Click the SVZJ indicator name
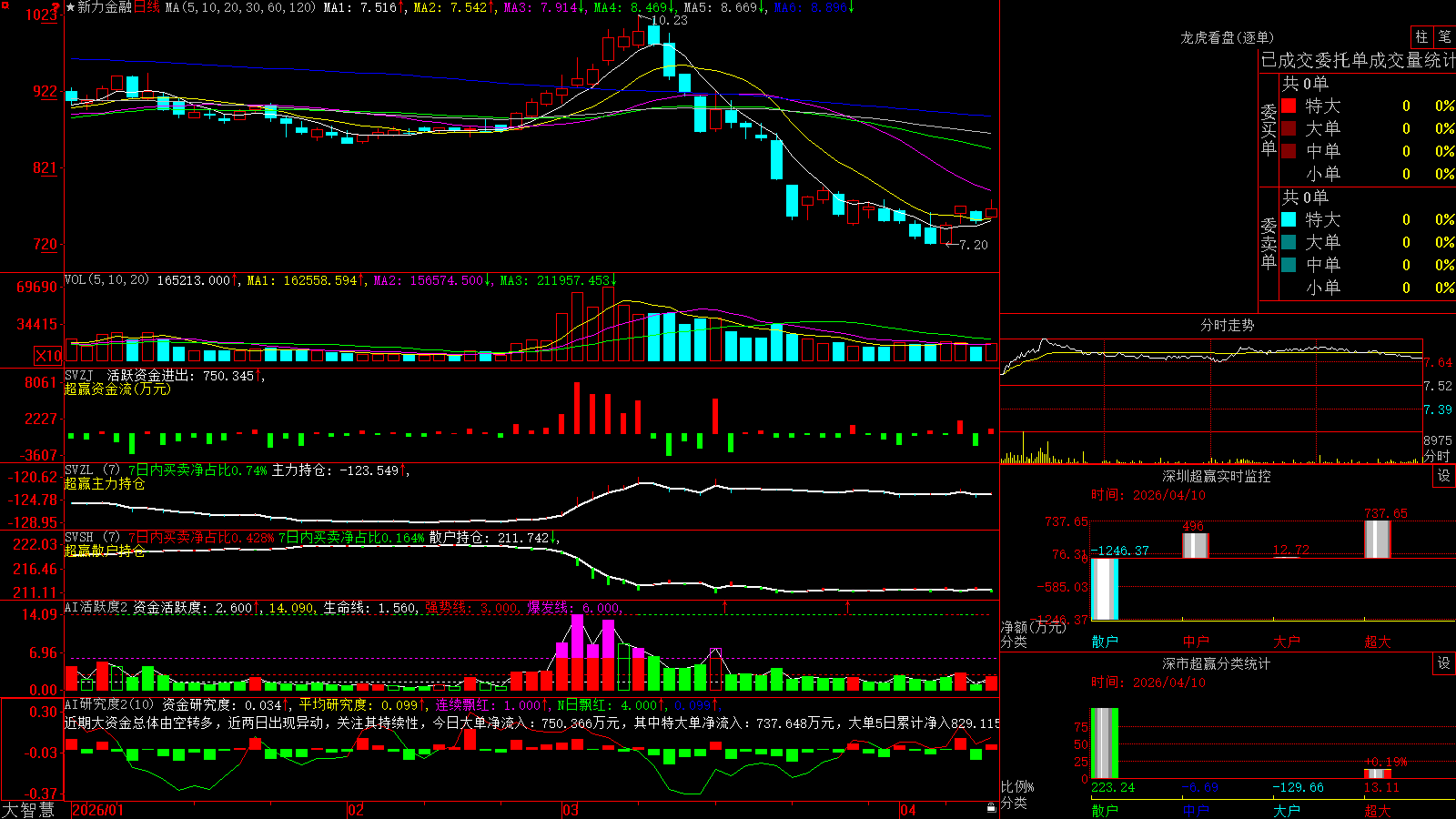Screen dimensions: 1456x819 78,375
